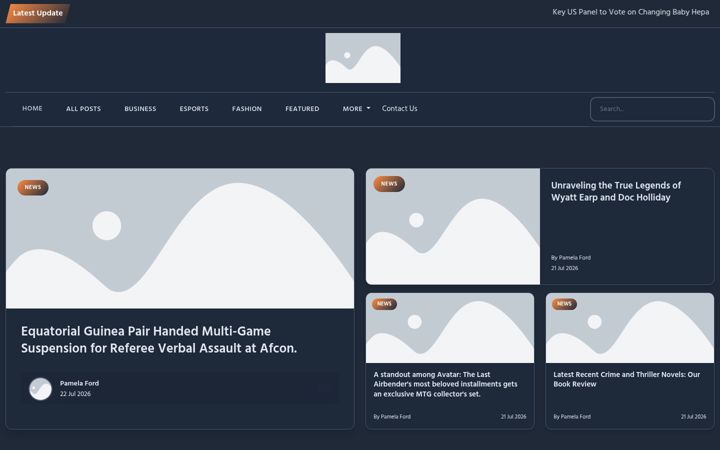Click the site logo placeholder image
The height and width of the screenshot is (450, 720).
tap(363, 58)
